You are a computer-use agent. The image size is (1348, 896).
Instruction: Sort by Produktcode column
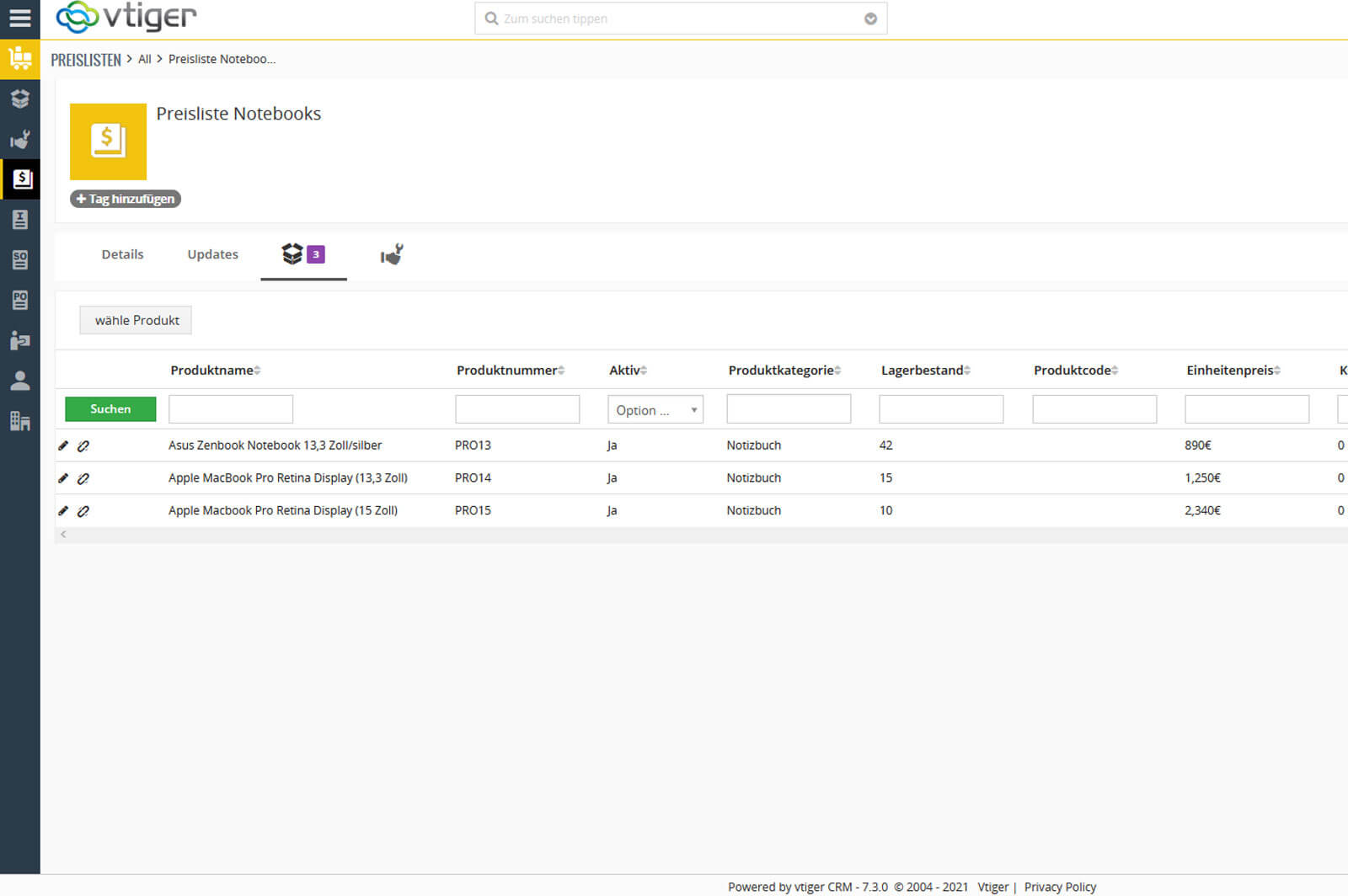(x=1076, y=371)
